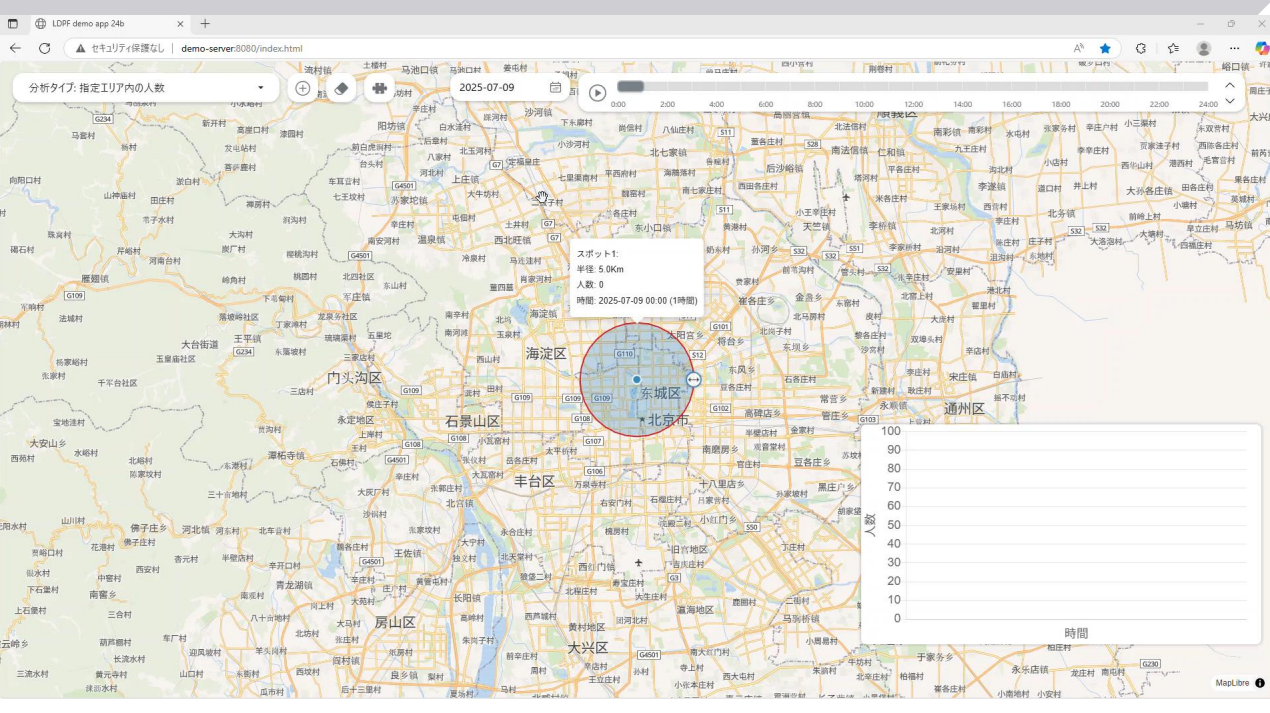Click the browser refresh icon
The width and height of the screenshot is (1270, 713).
coord(44,48)
